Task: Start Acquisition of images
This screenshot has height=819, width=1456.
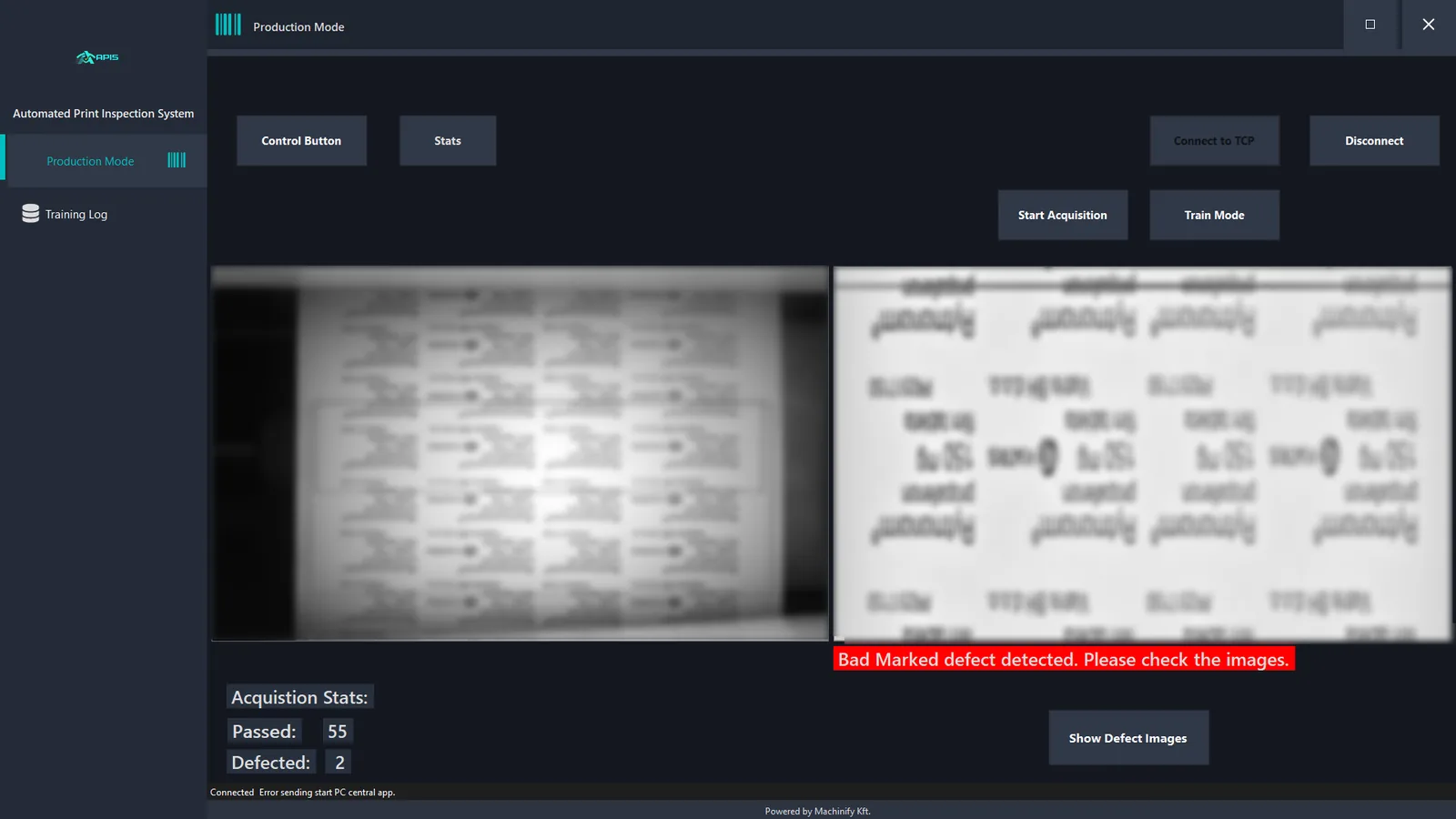Action: [x=1063, y=215]
